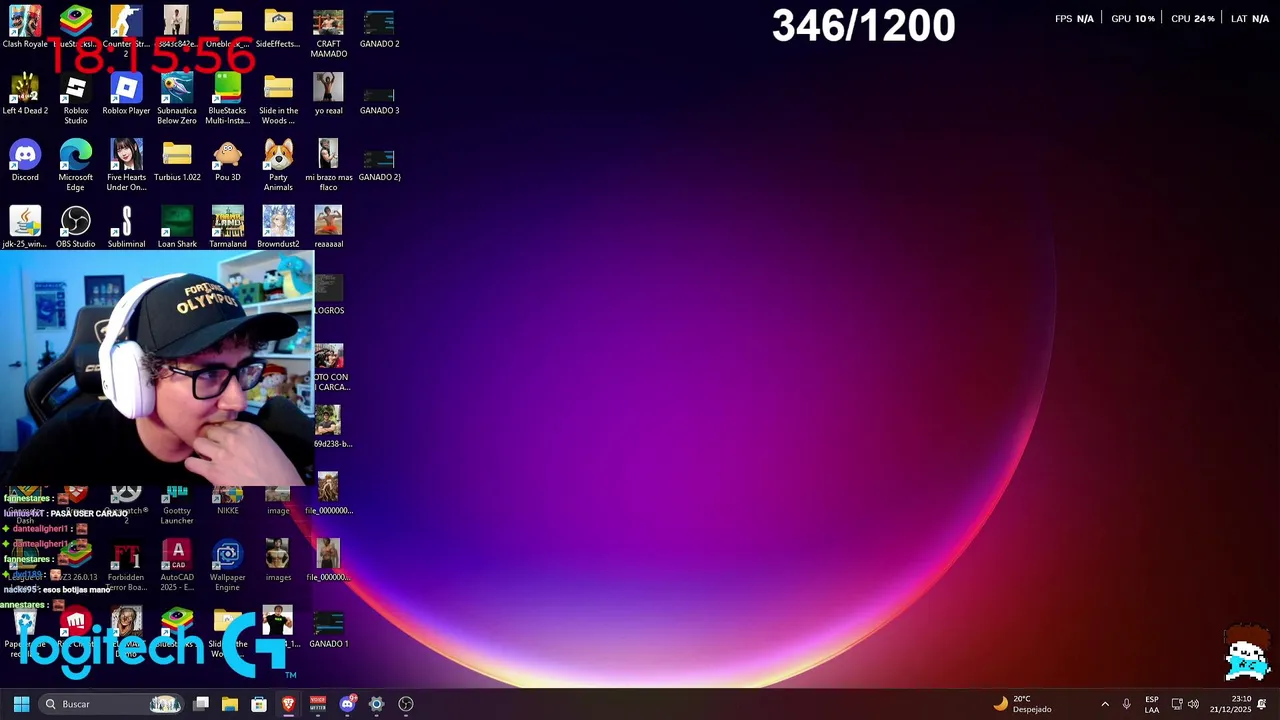Viewport: 1280px width, 720px height.
Task: Select the GANADO 1 desktop file
Action: coord(328,628)
